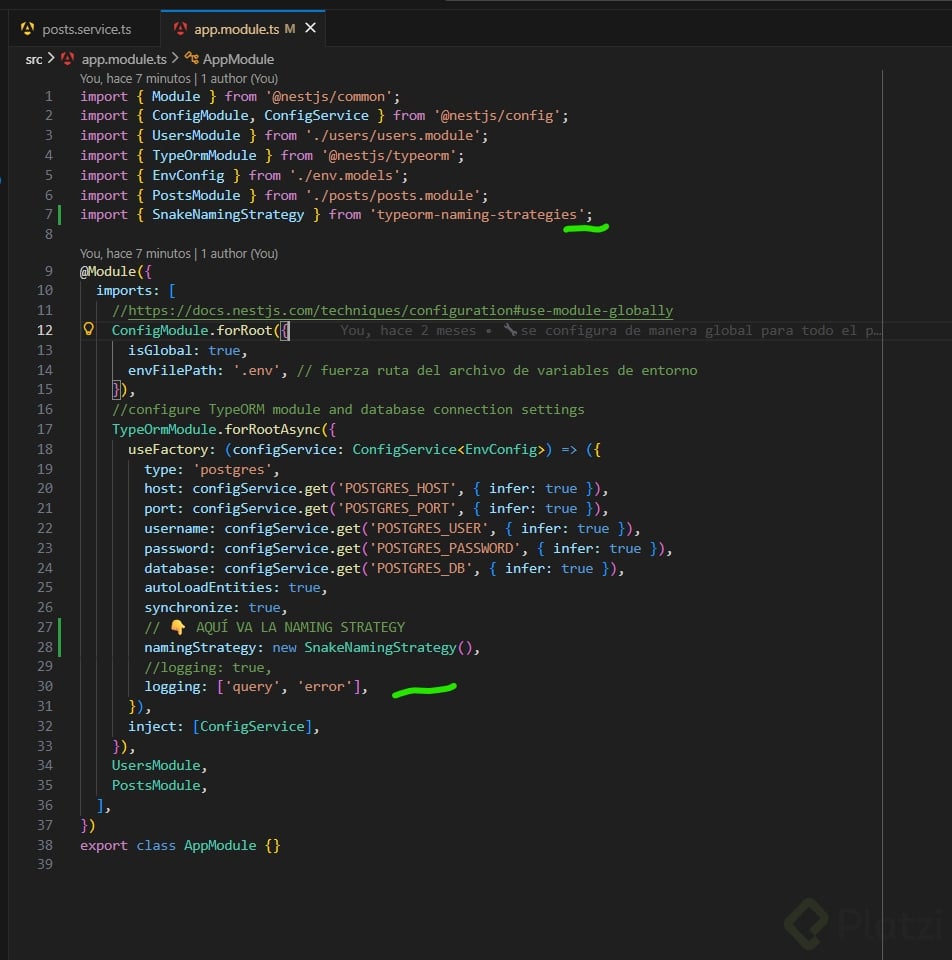
Task: Click the CodeLens above the @Module decorator
Action: click(178, 253)
